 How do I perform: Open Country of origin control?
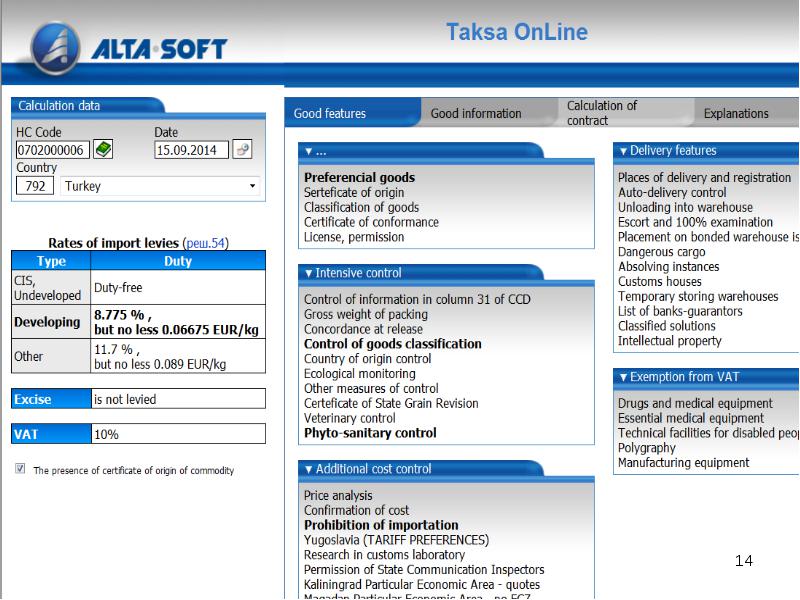click(367, 359)
